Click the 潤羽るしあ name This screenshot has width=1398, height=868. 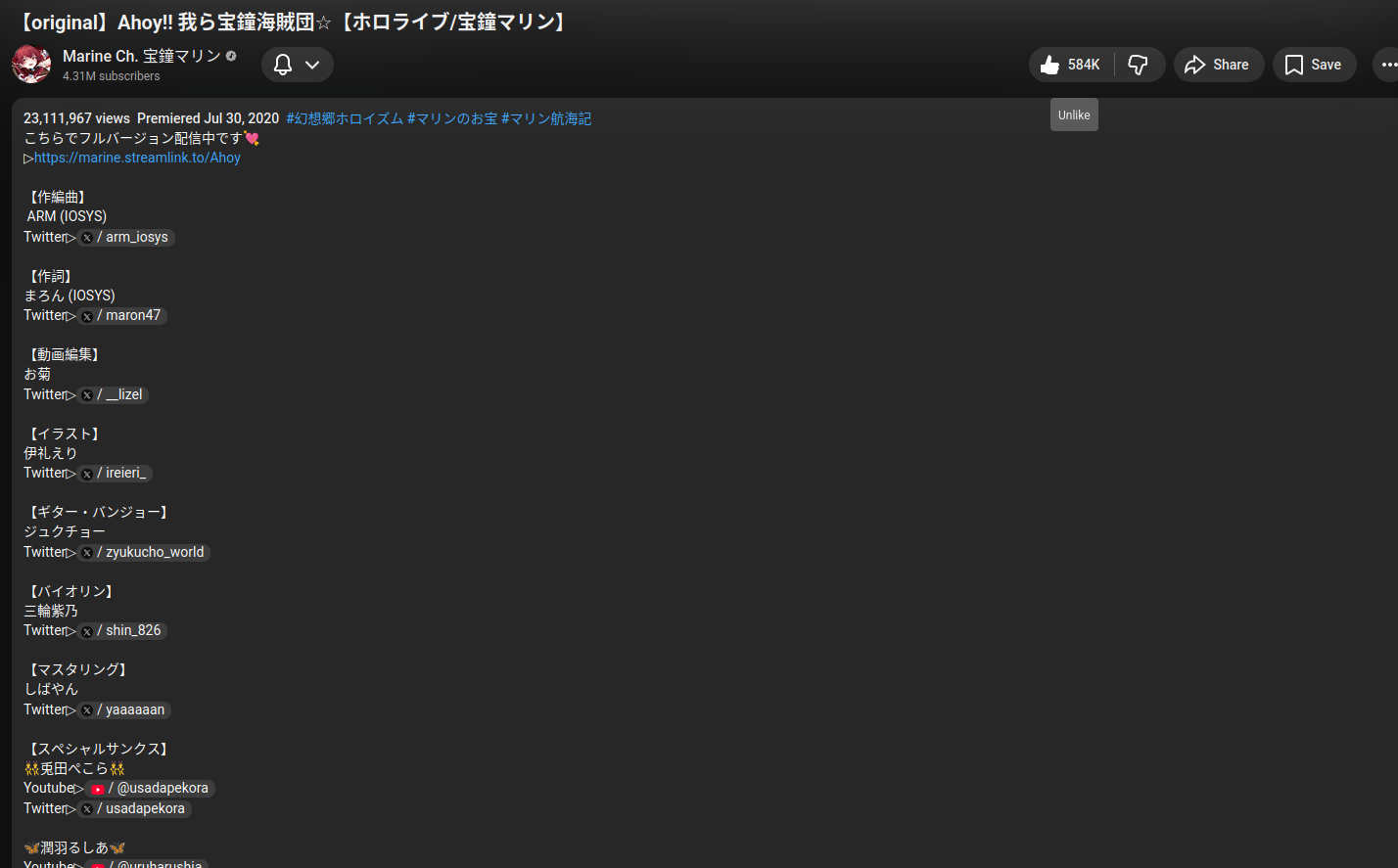coord(74,847)
